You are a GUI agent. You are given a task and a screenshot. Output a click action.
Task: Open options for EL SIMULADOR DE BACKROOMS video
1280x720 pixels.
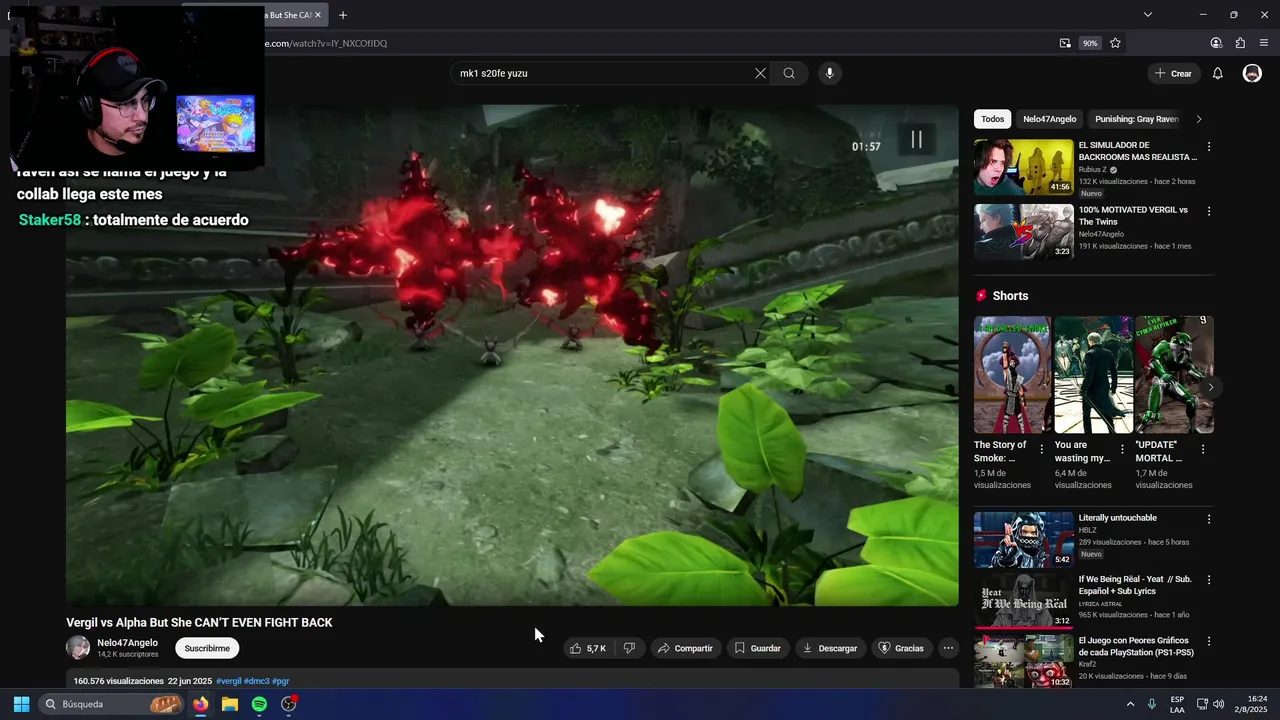tap(1208, 146)
